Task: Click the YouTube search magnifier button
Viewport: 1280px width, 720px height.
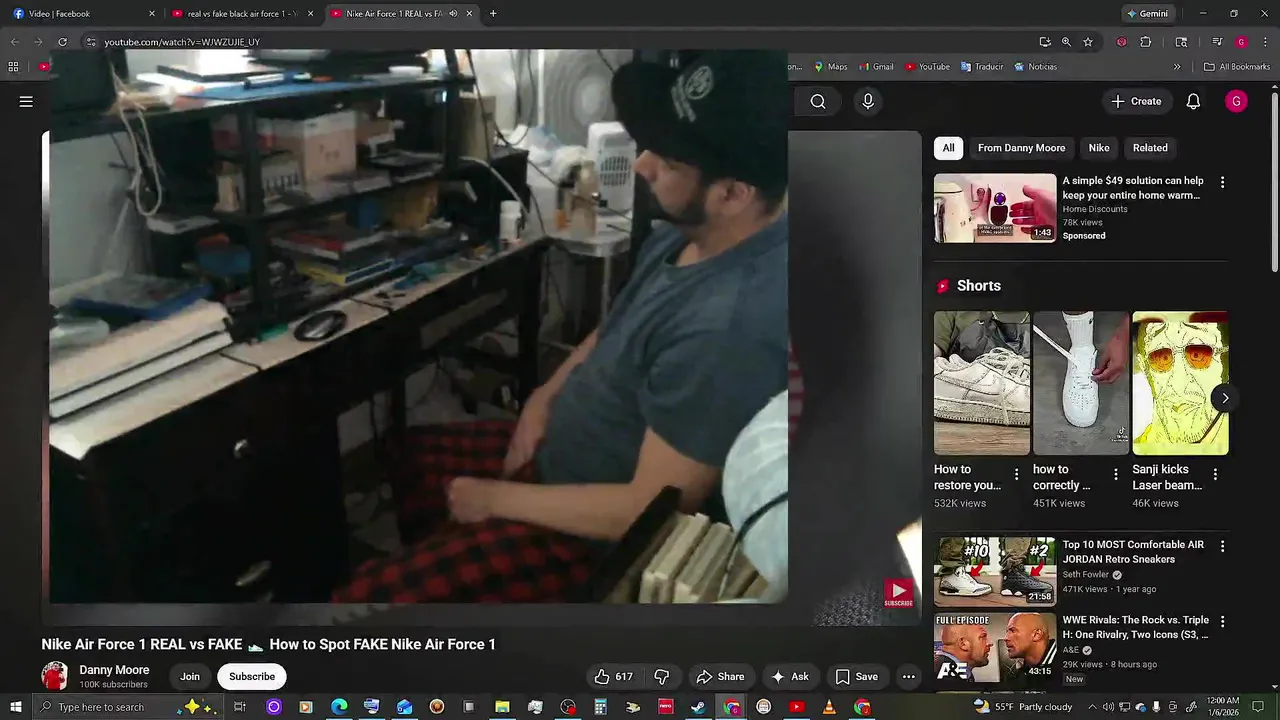Action: [x=818, y=101]
